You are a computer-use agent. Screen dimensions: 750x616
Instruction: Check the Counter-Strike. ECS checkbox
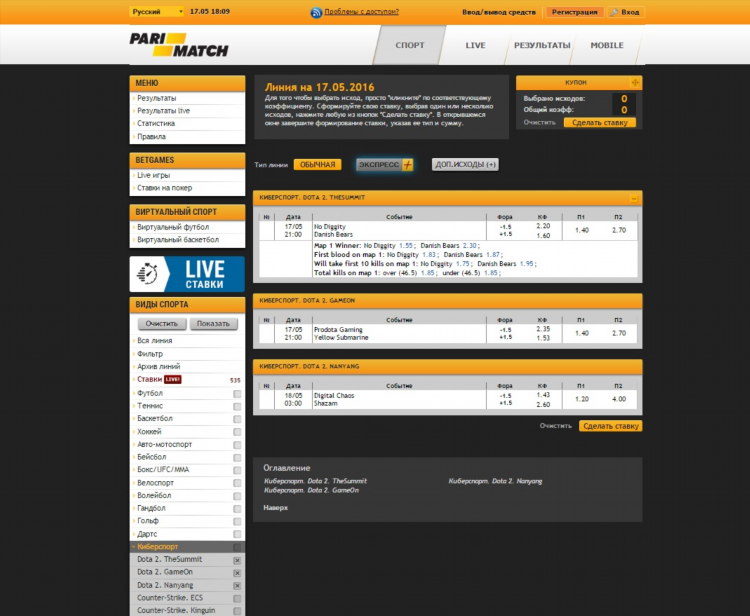pos(237,599)
